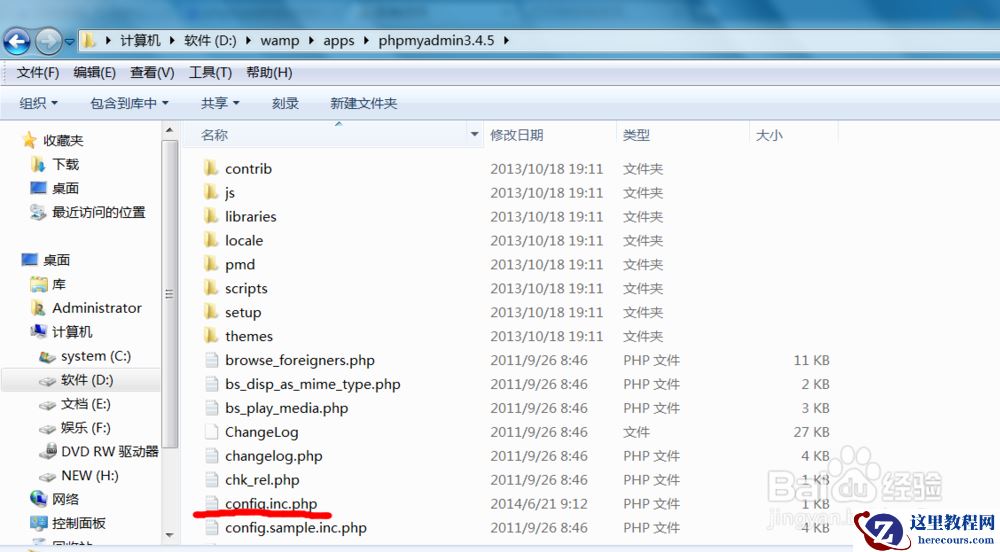Click the 新建文件夹 button

pos(364,103)
